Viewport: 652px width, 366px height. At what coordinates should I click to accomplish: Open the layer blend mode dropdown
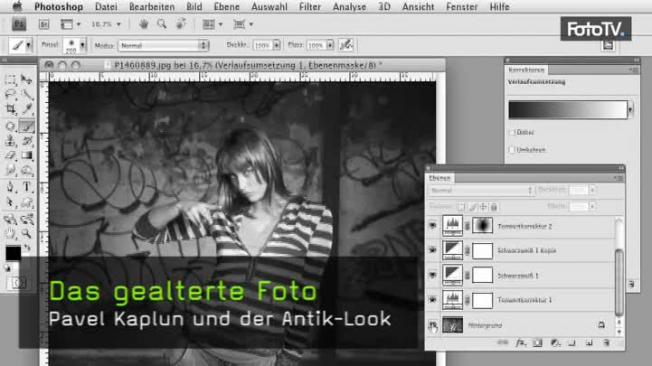481,190
